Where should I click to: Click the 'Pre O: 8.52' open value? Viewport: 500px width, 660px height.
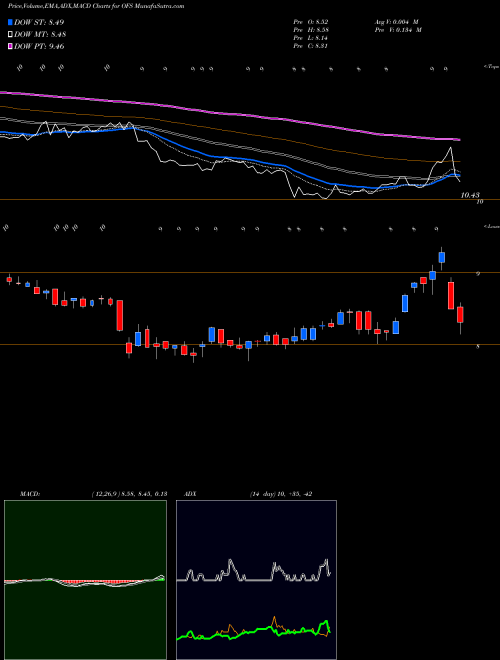[311, 22]
